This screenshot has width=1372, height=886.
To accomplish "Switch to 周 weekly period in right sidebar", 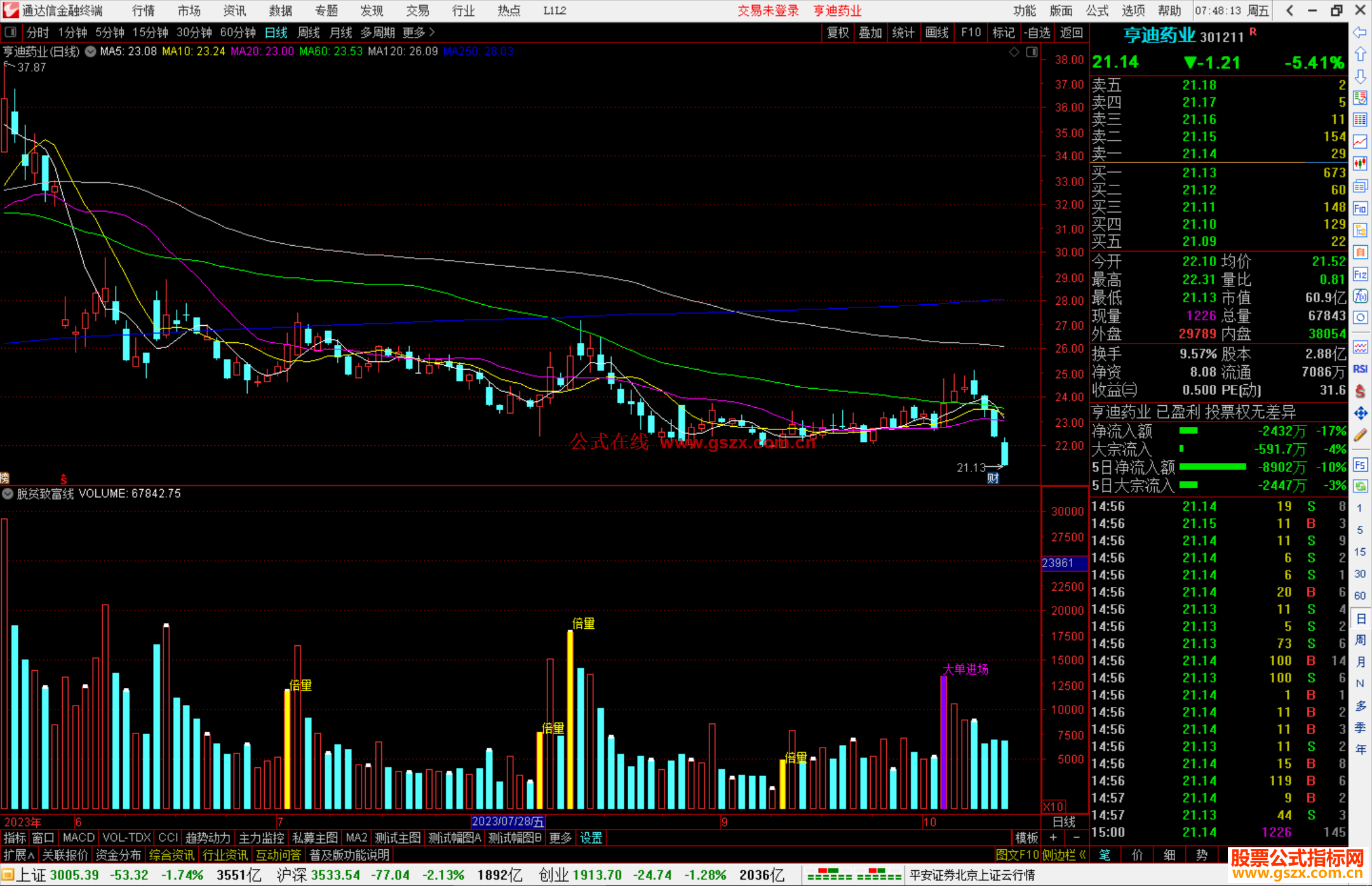I will (x=1360, y=640).
